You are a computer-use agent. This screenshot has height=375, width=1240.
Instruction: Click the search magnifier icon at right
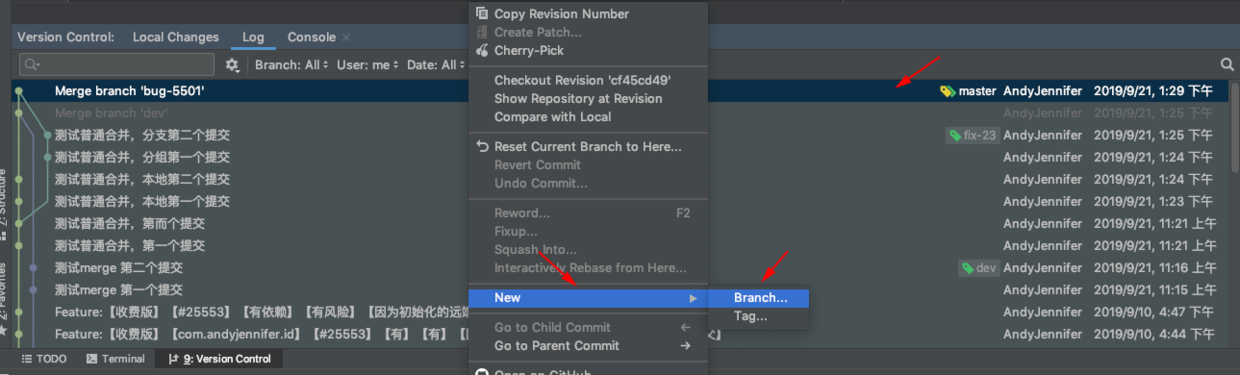[1227, 64]
